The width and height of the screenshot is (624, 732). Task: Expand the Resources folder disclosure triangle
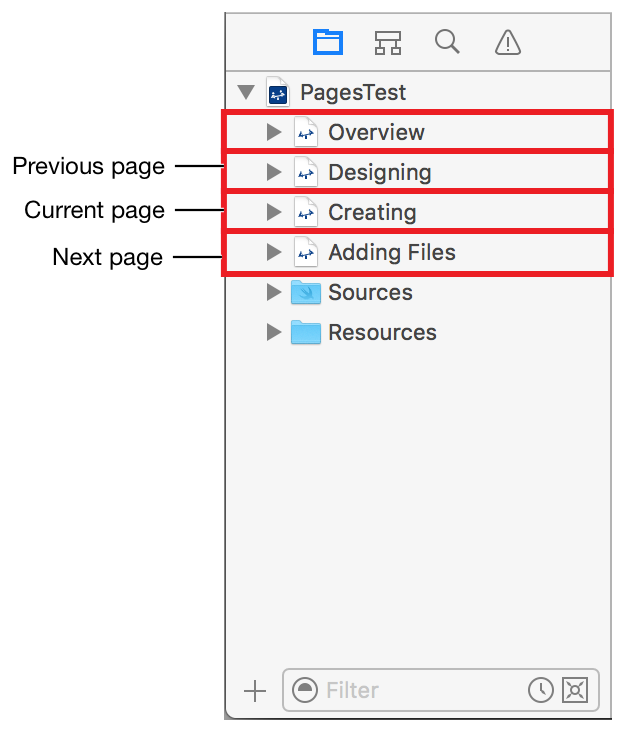tap(273, 332)
